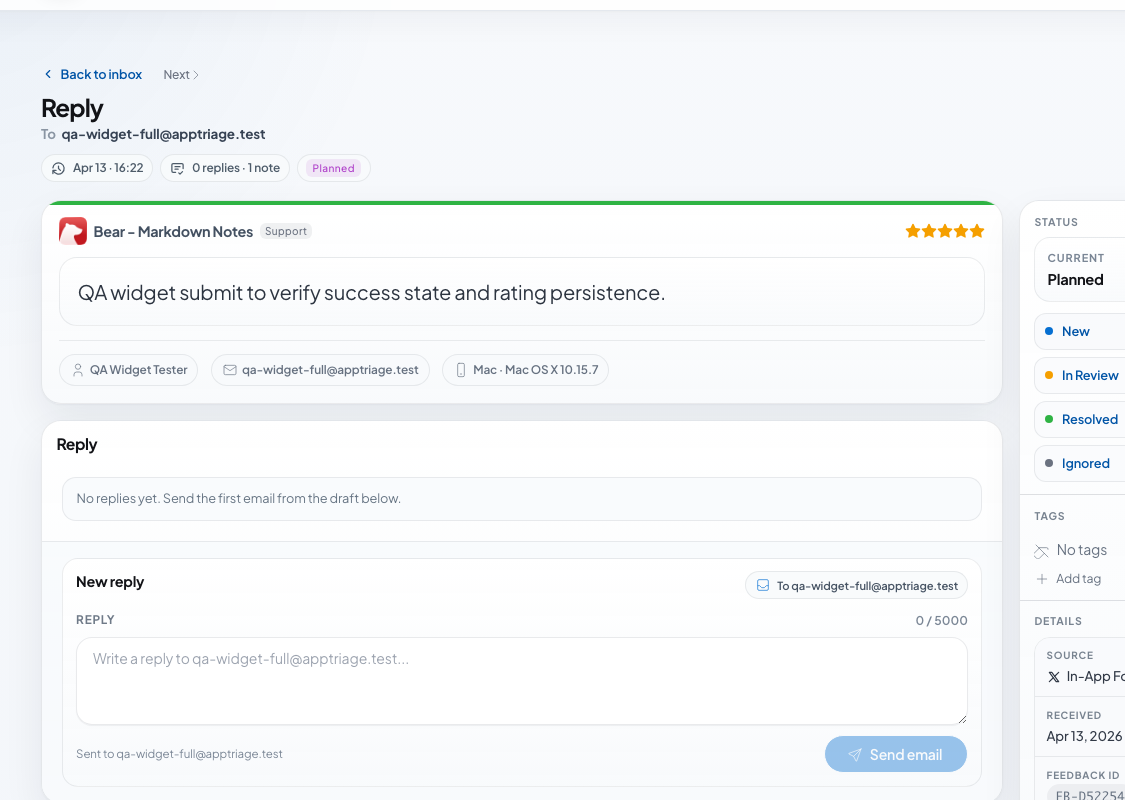Screen dimensions: 1125x800
Task: Click the Feedback ID value
Action: [x=1086, y=794]
